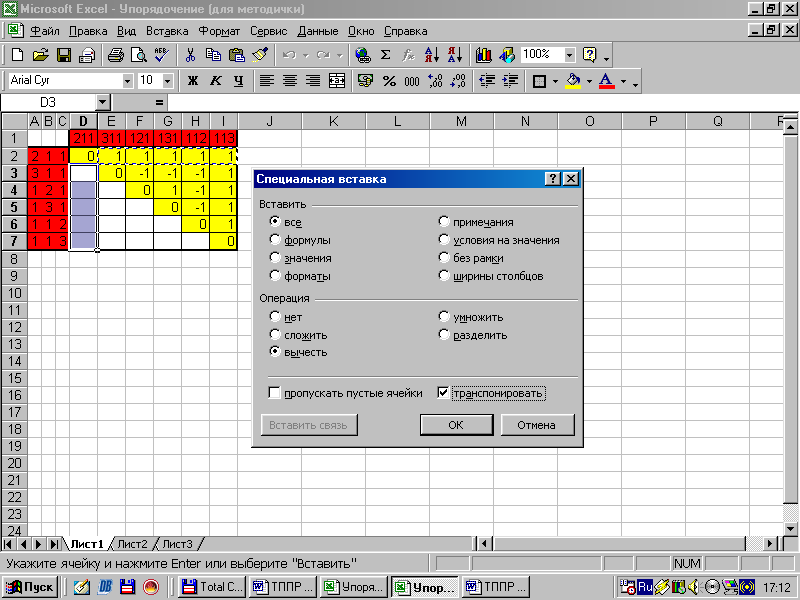800x600 pixels.
Task: Sort ascending with A-to-Z icon
Action: [x=432, y=55]
